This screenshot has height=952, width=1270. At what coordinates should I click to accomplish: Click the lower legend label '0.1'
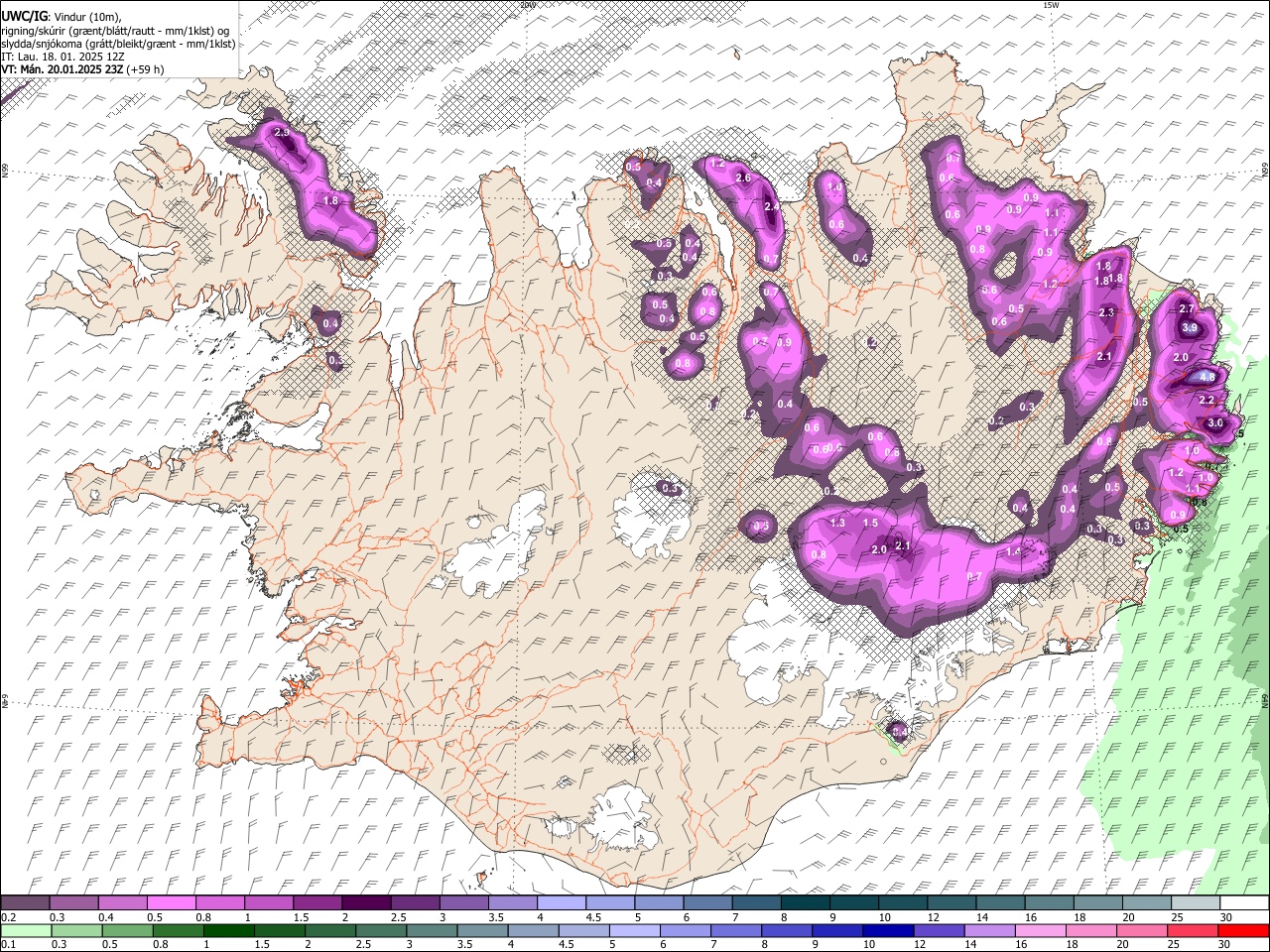click(x=7, y=945)
